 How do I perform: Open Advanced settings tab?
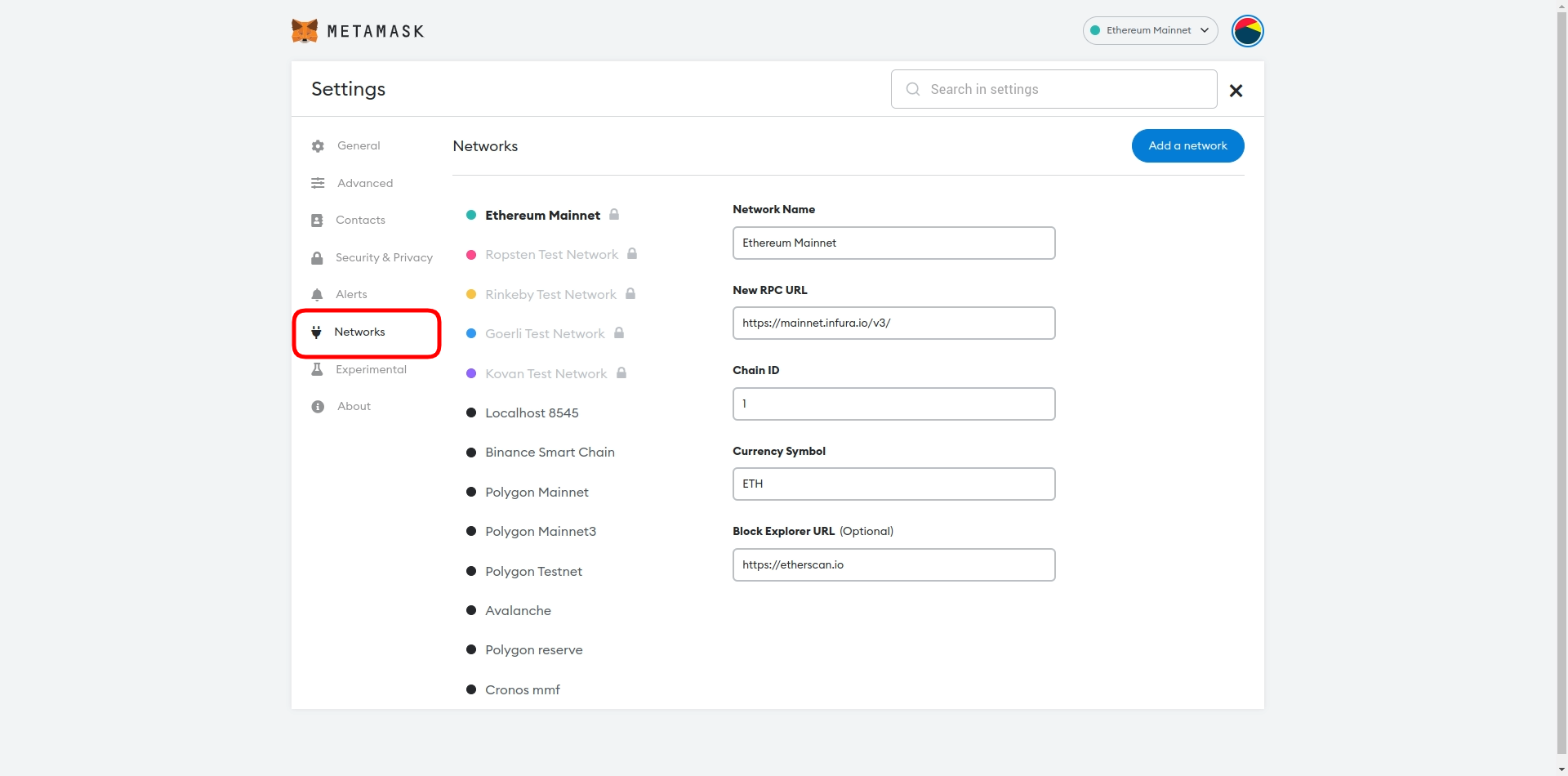click(365, 183)
